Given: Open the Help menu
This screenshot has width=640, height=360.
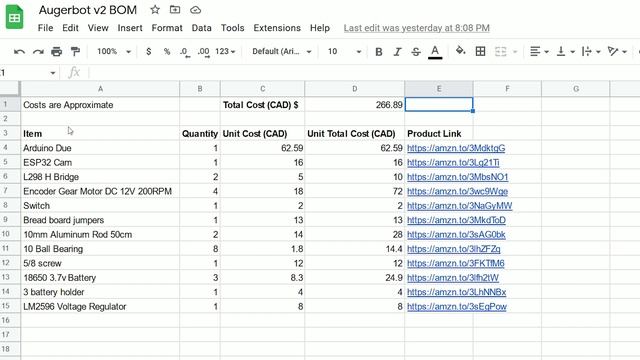Looking at the screenshot, I should point(320,28).
